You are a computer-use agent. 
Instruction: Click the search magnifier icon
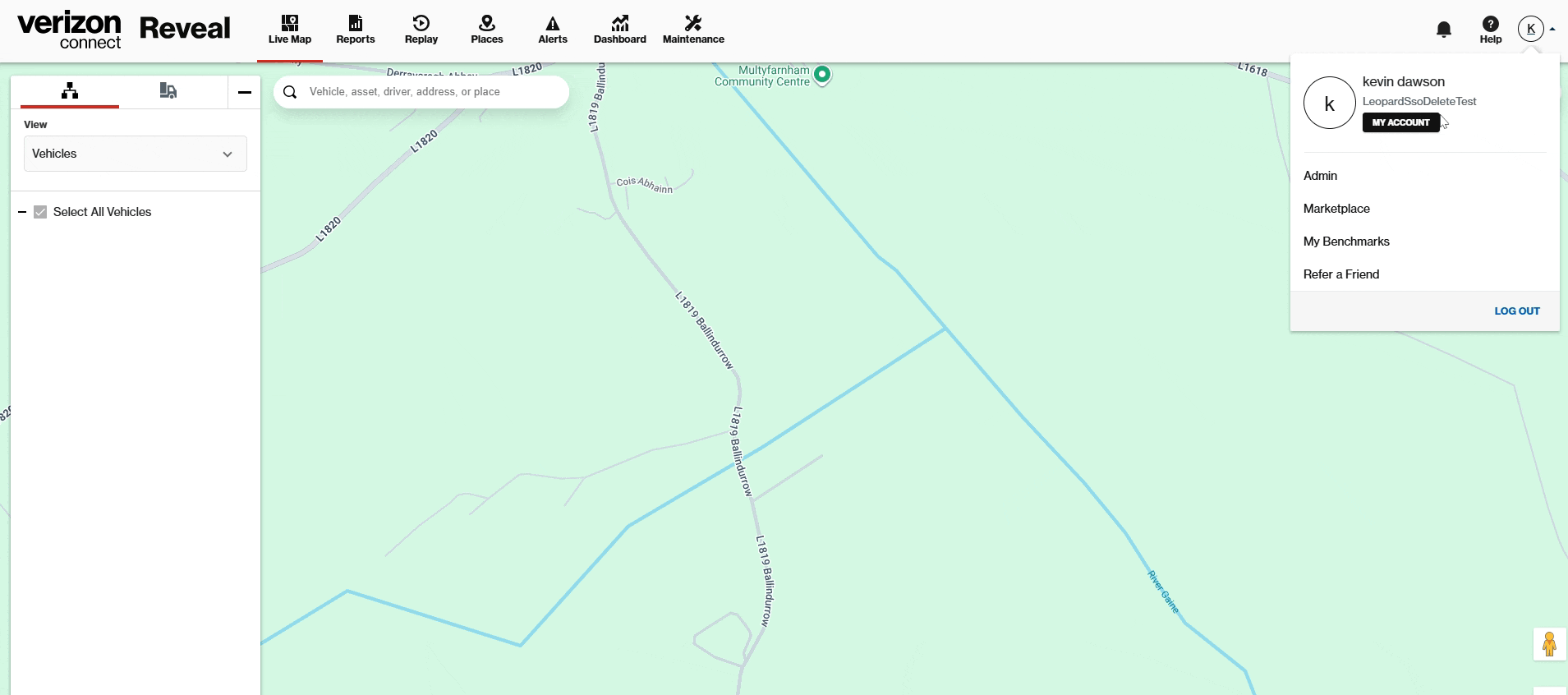(x=290, y=92)
